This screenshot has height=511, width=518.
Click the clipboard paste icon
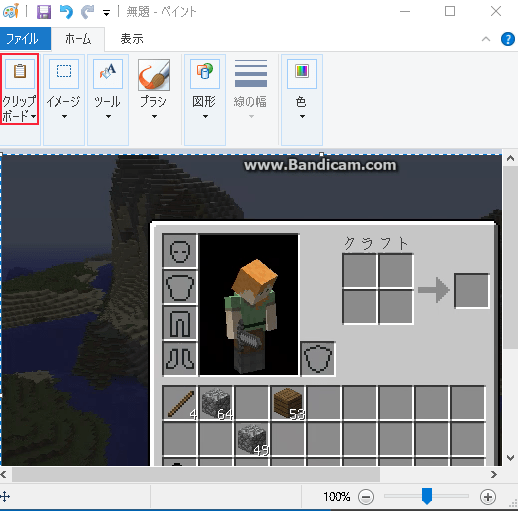click(x=20, y=71)
